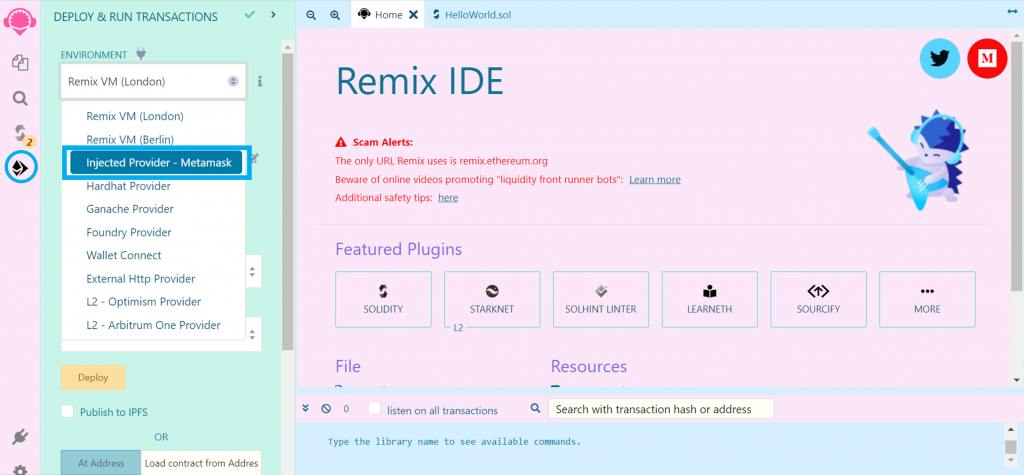
Task: Click the double-arrow toggle at top right
Action: (x=1012, y=11)
